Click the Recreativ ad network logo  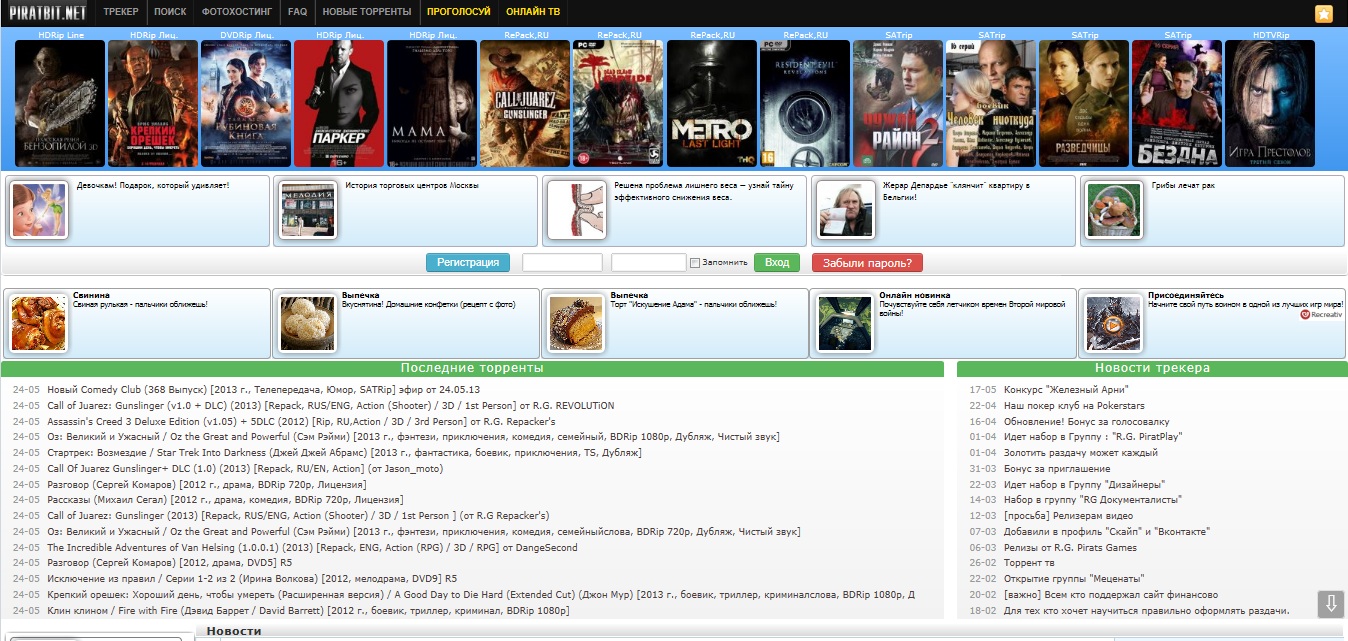(1320, 314)
